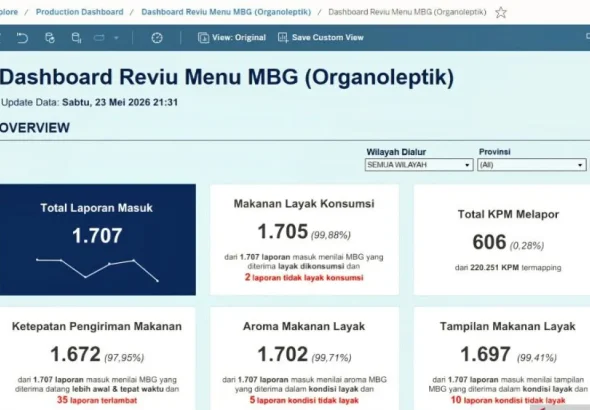The image size is (590, 410).
Task: Click the trend line chart in the Total Laporan Masuk card
Action: point(97,270)
